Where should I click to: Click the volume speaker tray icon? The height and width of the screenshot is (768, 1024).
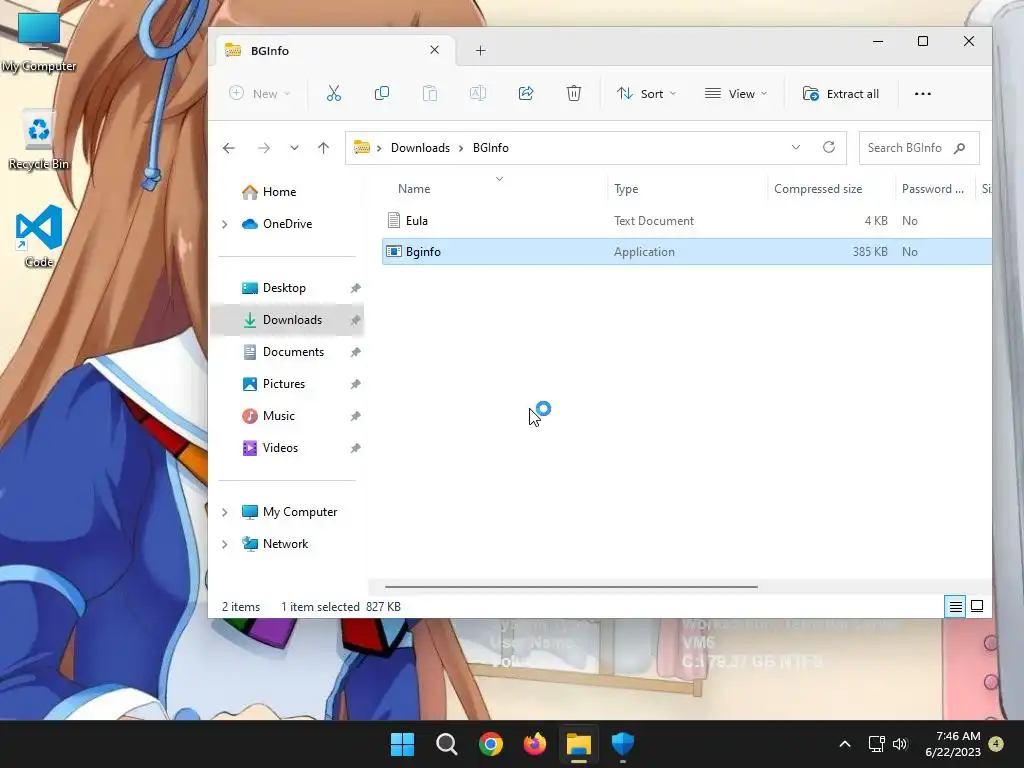click(901, 744)
